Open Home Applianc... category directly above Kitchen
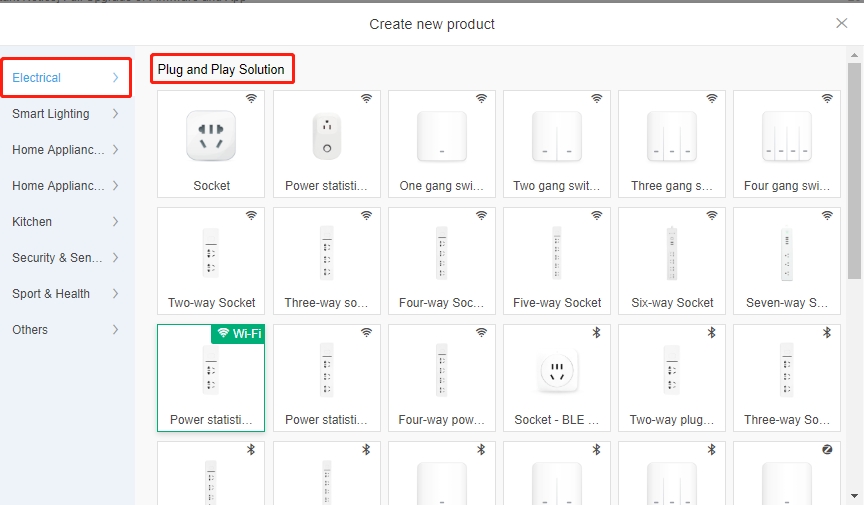Image resolution: width=864 pixels, height=505 pixels. (66, 186)
